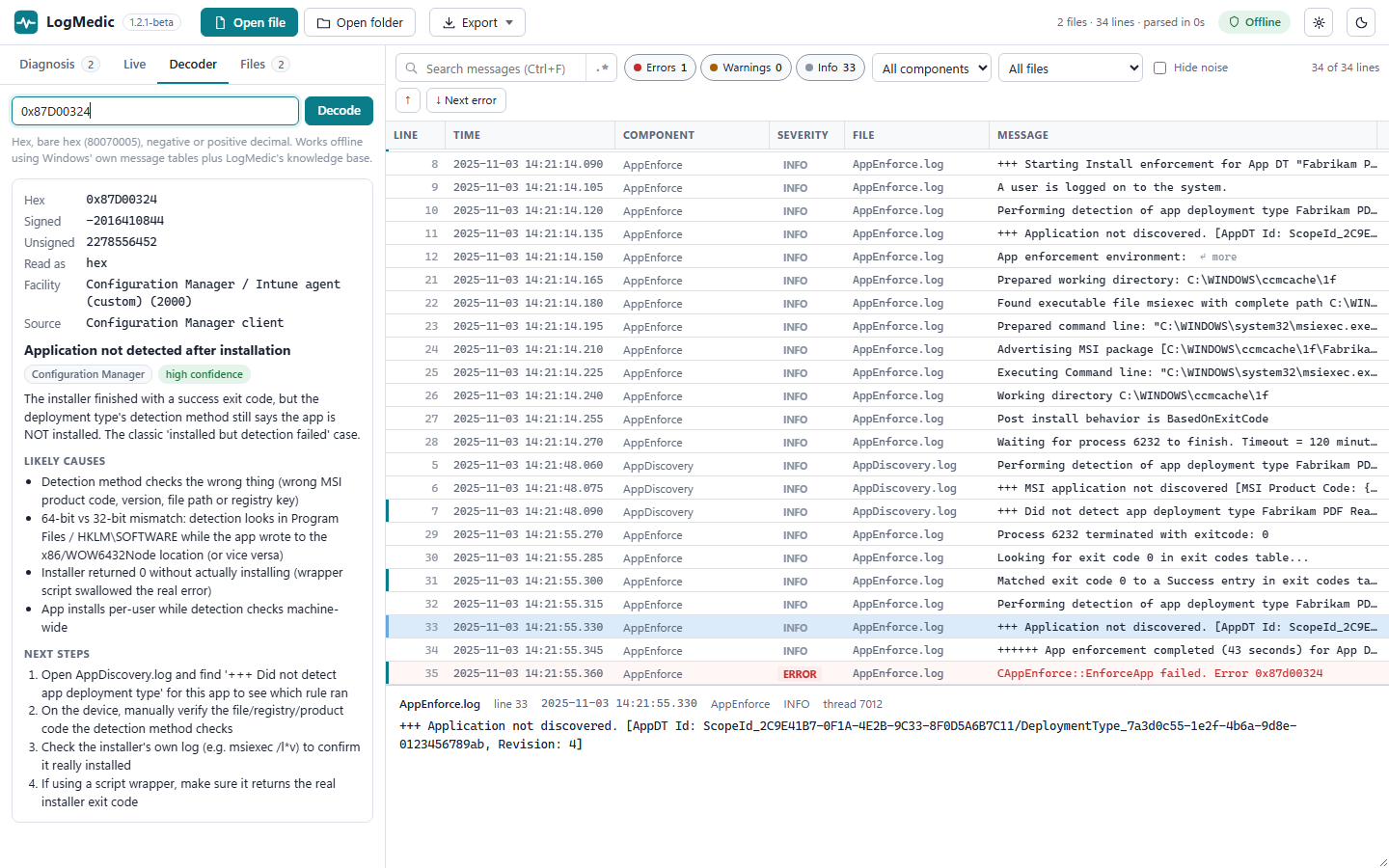
Task: Toggle regex search mode button
Action: [603, 68]
